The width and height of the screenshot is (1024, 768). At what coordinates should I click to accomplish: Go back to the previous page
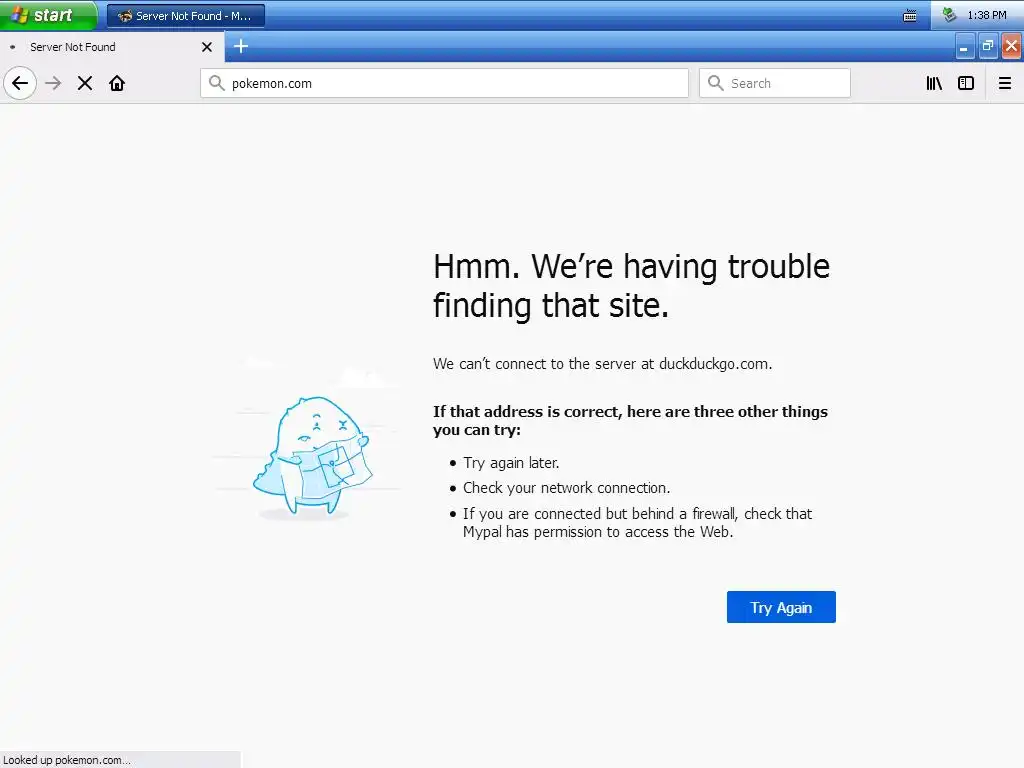[x=20, y=83]
